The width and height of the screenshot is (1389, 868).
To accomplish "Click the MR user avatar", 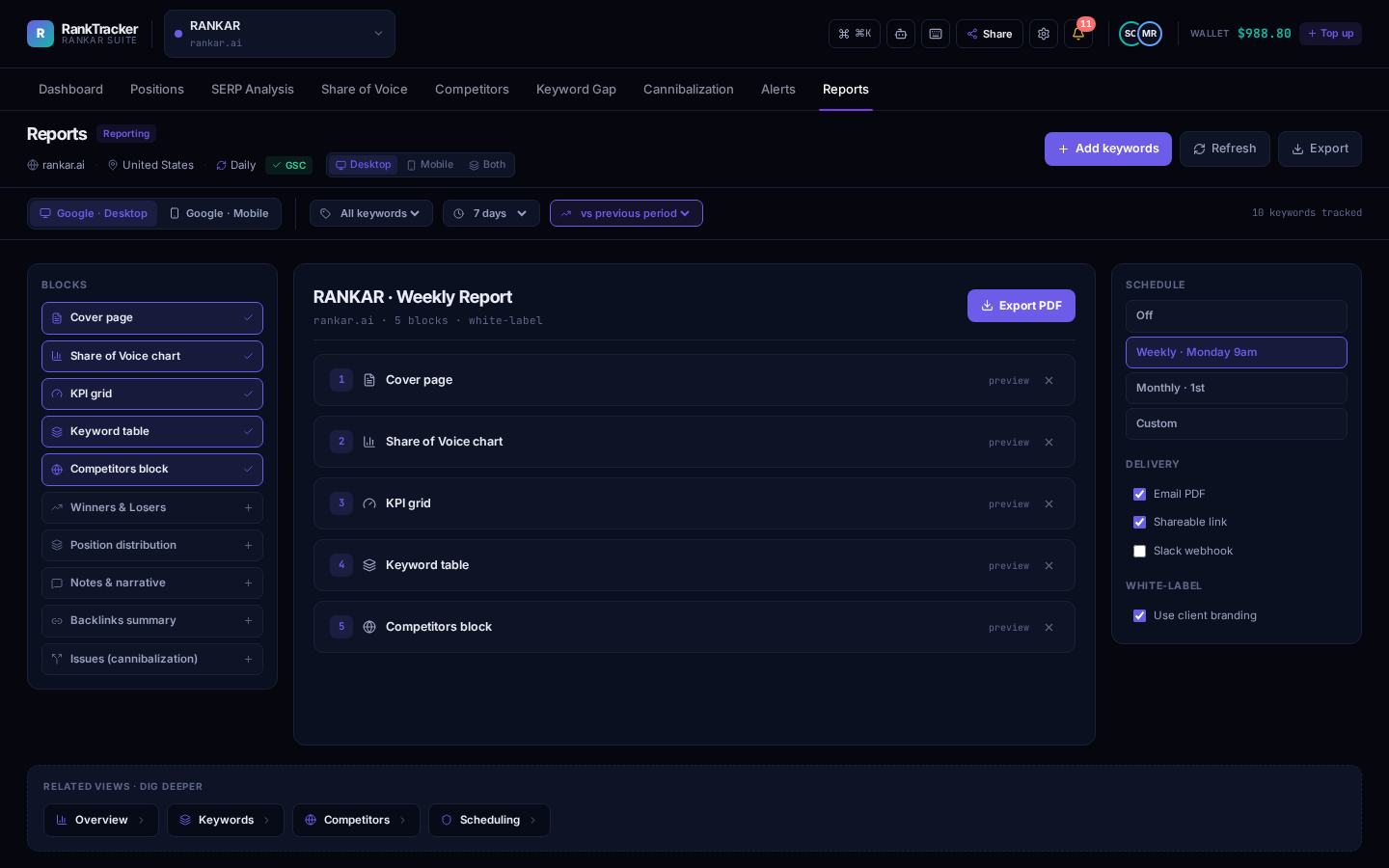I will tap(1150, 34).
